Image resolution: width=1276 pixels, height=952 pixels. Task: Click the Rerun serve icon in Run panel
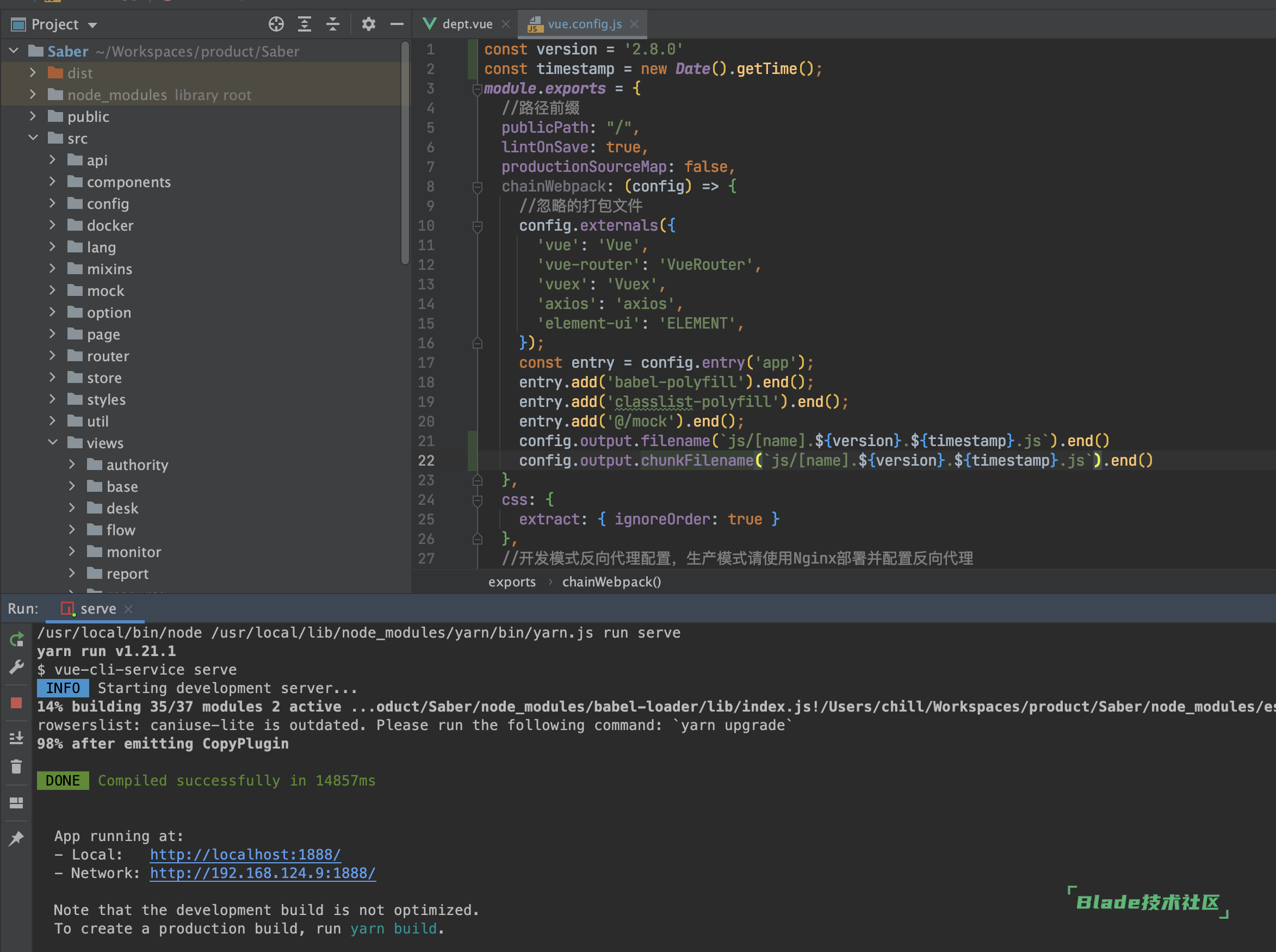tap(17, 639)
